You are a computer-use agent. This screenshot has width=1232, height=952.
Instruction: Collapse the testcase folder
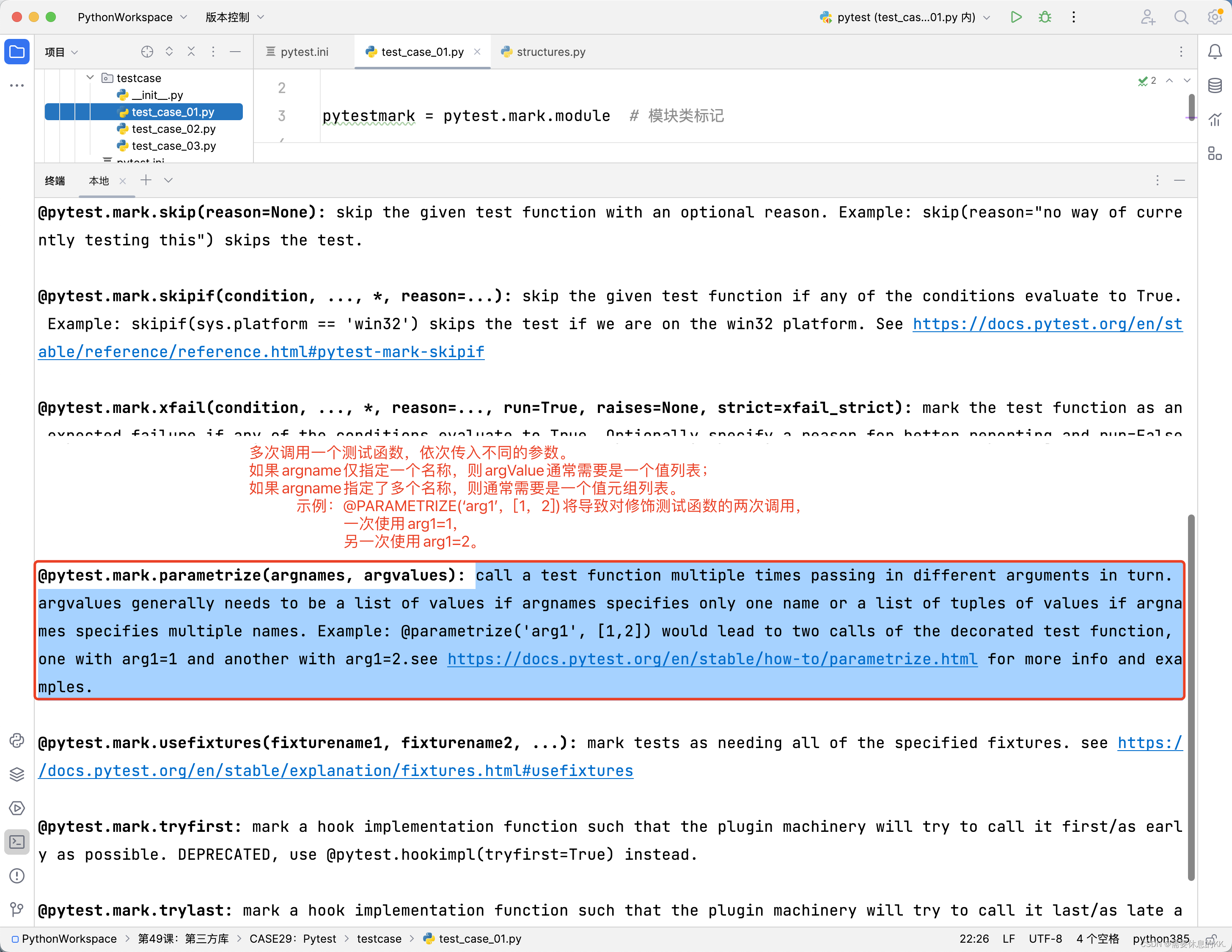point(90,77)
